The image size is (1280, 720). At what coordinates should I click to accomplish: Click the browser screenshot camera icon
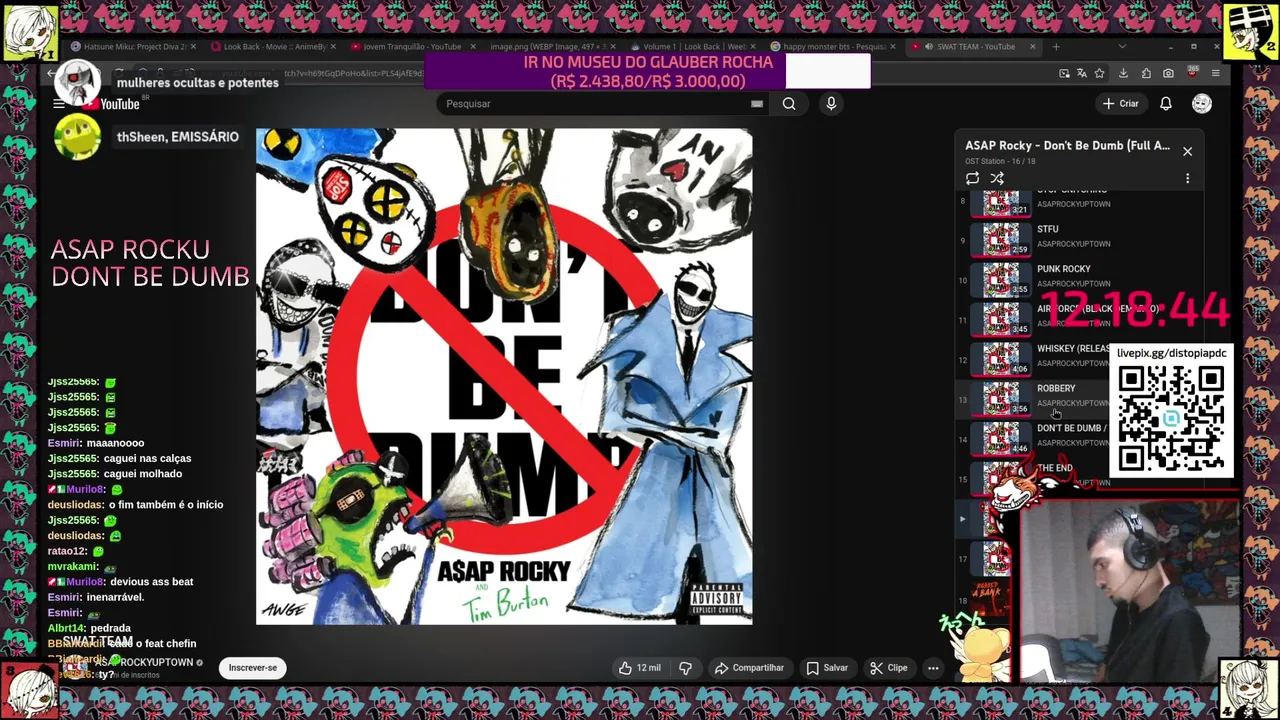point(1168,74)
